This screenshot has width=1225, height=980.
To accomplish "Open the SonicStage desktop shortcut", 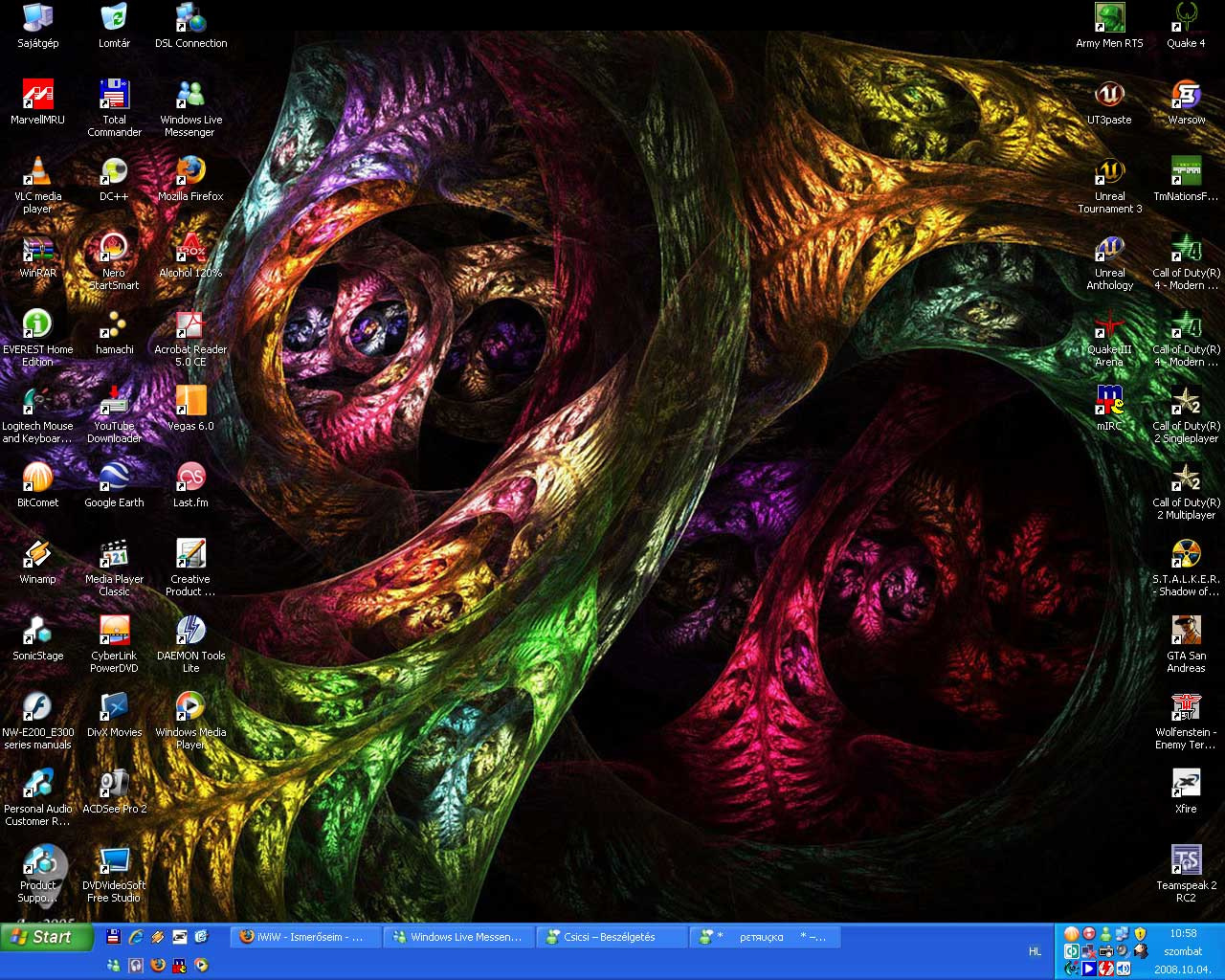I will point(38,638).
